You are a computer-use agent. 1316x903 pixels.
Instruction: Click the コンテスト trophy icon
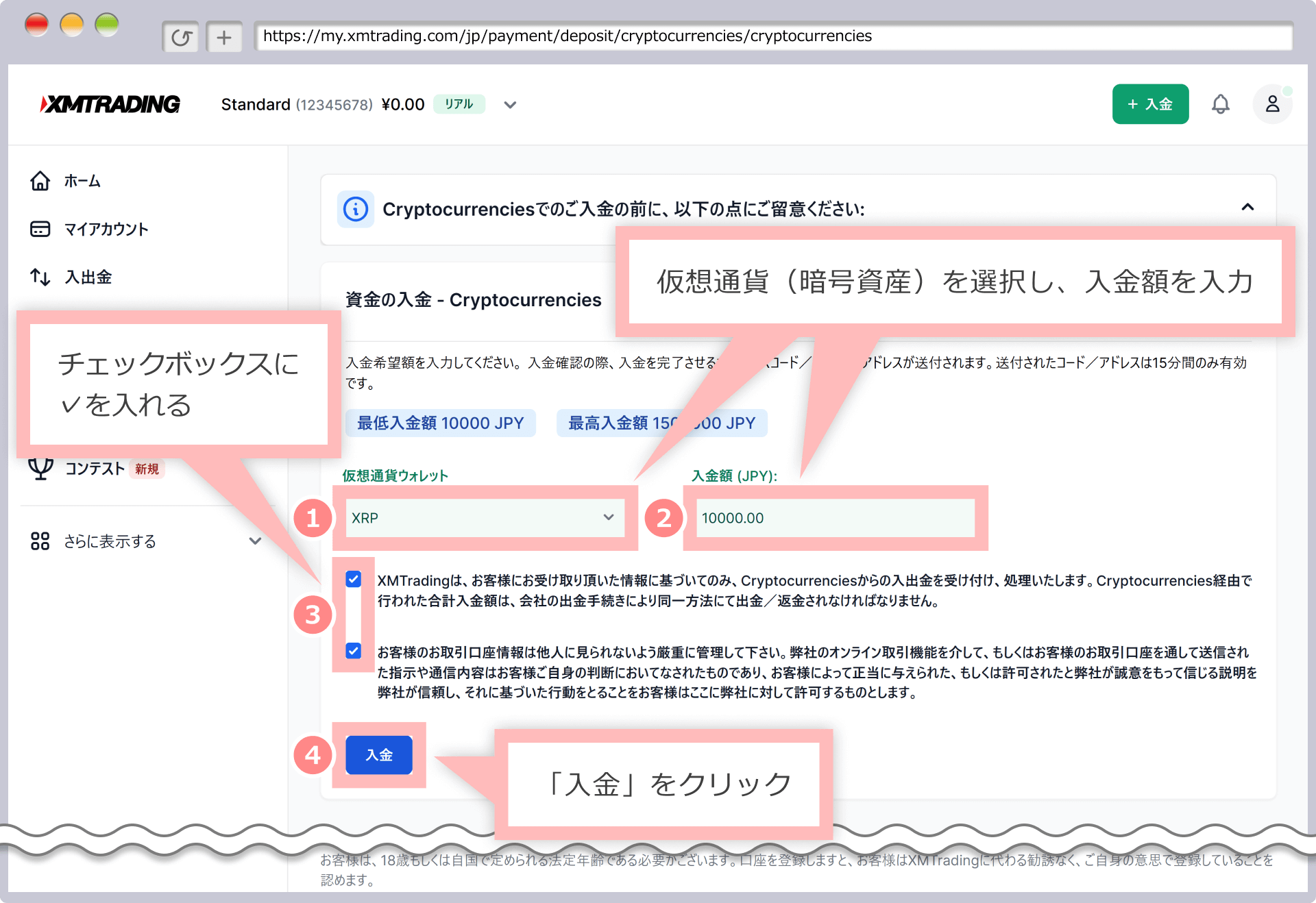coord(40,469)
